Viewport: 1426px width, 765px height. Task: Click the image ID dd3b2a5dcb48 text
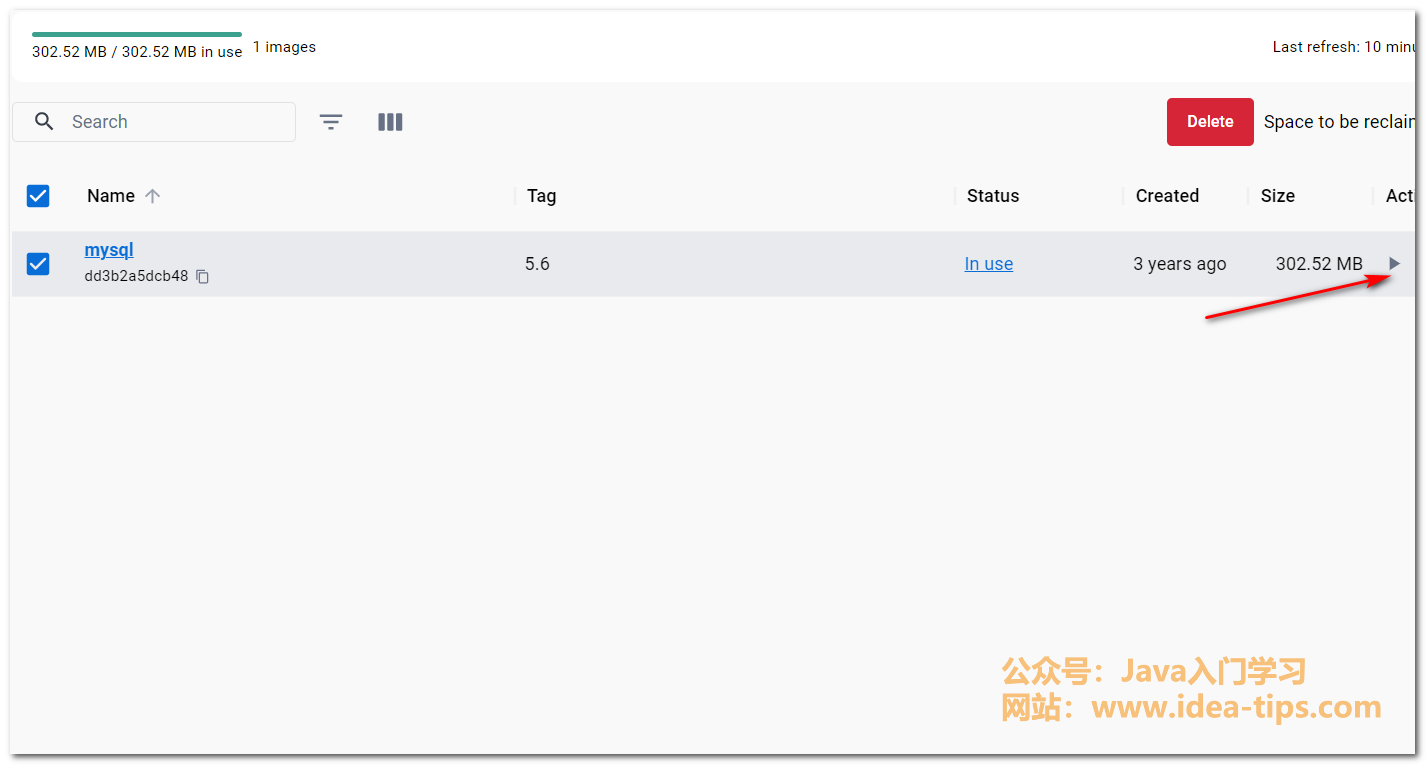pos(136,277)
